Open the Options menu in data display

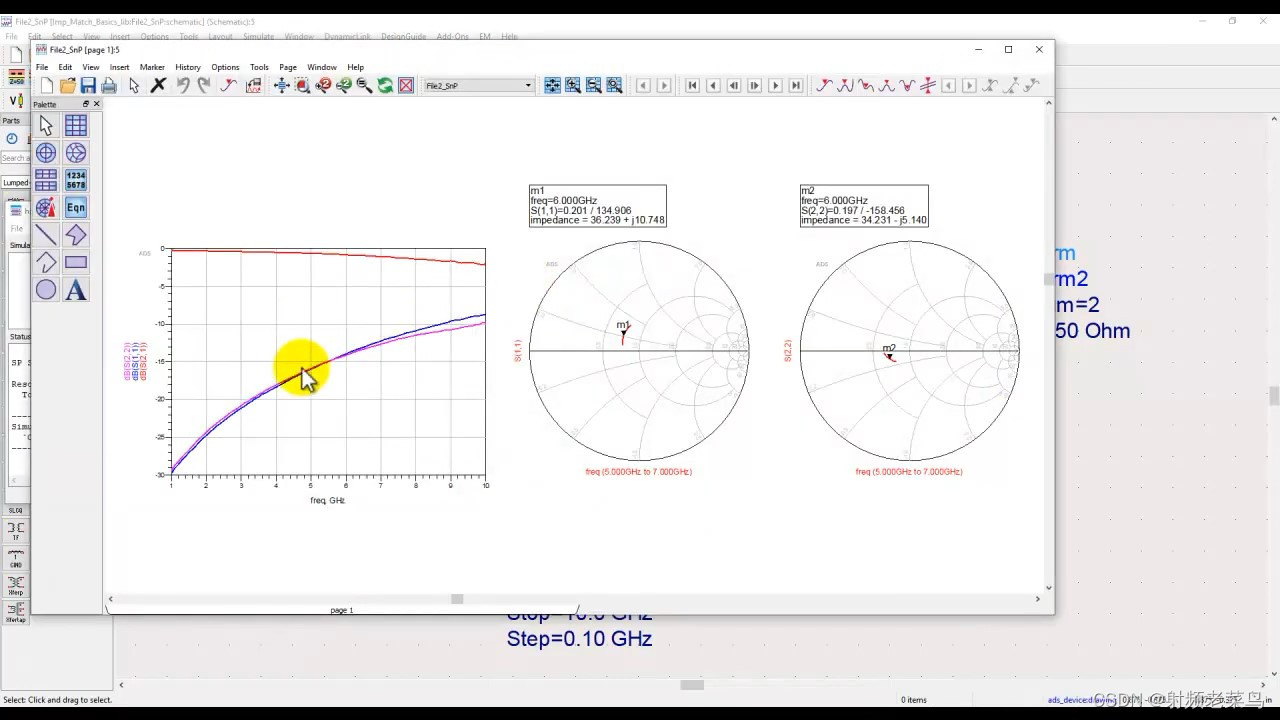pyautogui.click(x=225, y=67)
